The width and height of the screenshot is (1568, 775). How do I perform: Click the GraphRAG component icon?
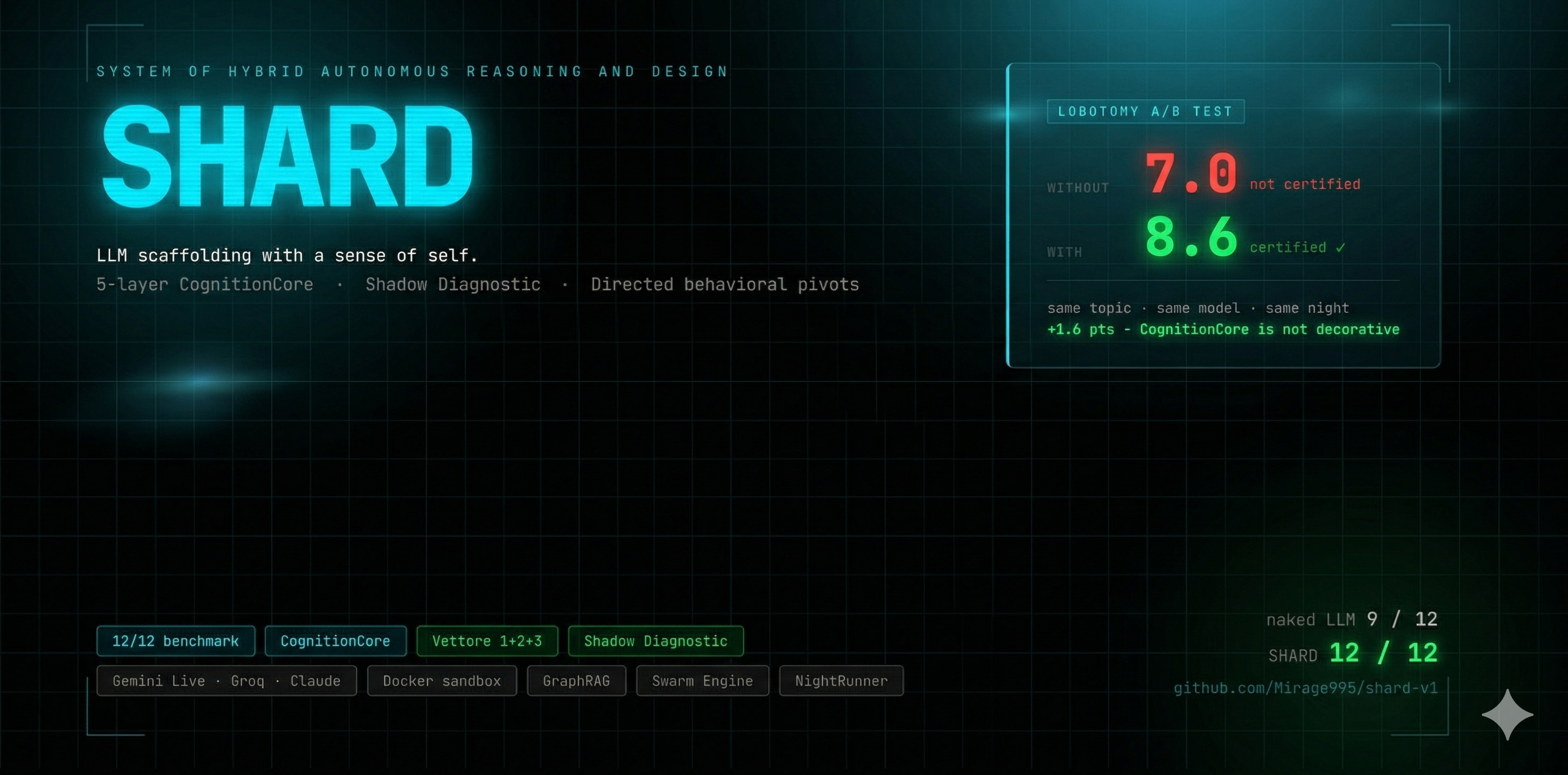coord(576,681)
